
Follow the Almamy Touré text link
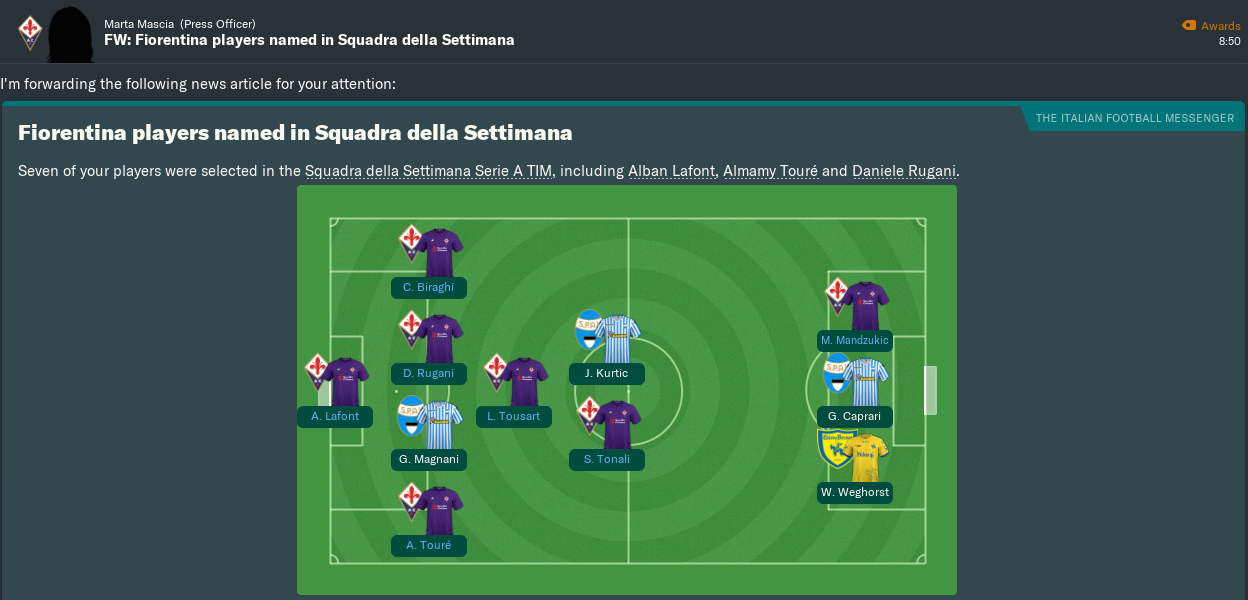pyautogui.click(x=770, y=171)
